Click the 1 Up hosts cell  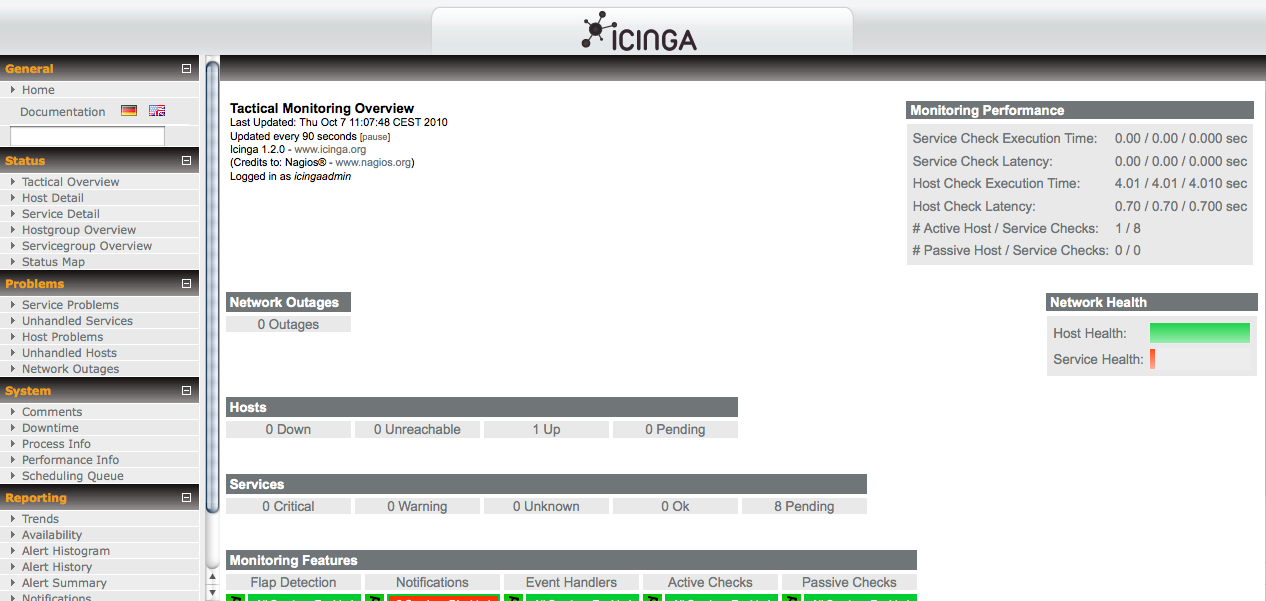tap(546, 430)
